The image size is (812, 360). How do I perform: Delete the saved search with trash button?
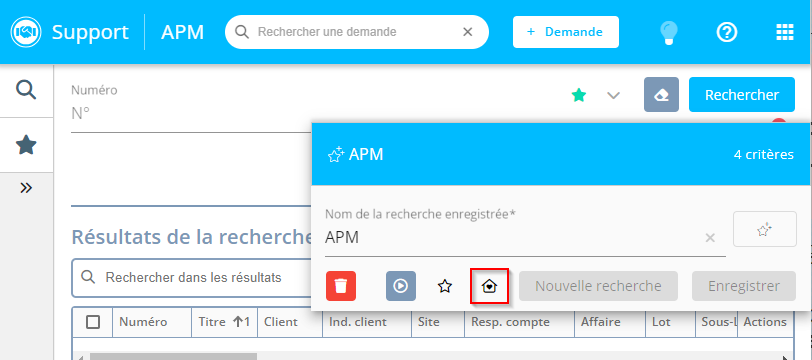[341, 286]
